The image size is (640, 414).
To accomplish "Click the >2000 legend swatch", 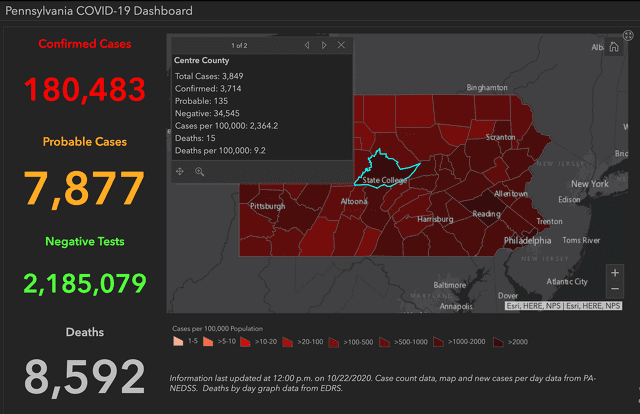I will tap(498, 342).
